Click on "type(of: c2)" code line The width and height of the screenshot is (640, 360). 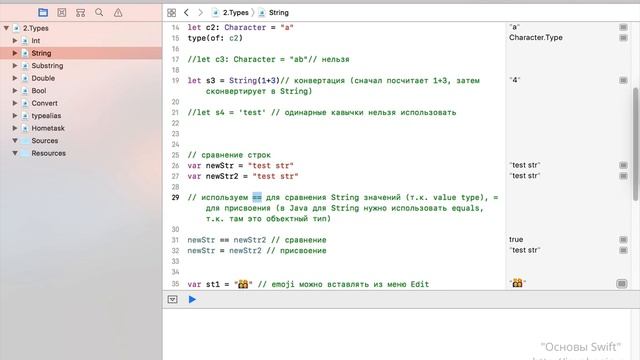pos(215,38)
